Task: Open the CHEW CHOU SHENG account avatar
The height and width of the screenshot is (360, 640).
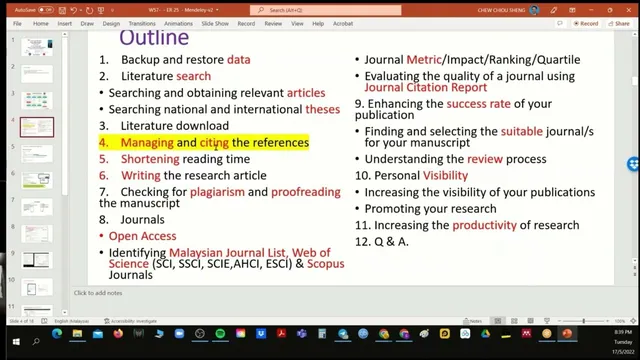Action: click(x=534, y=10)
